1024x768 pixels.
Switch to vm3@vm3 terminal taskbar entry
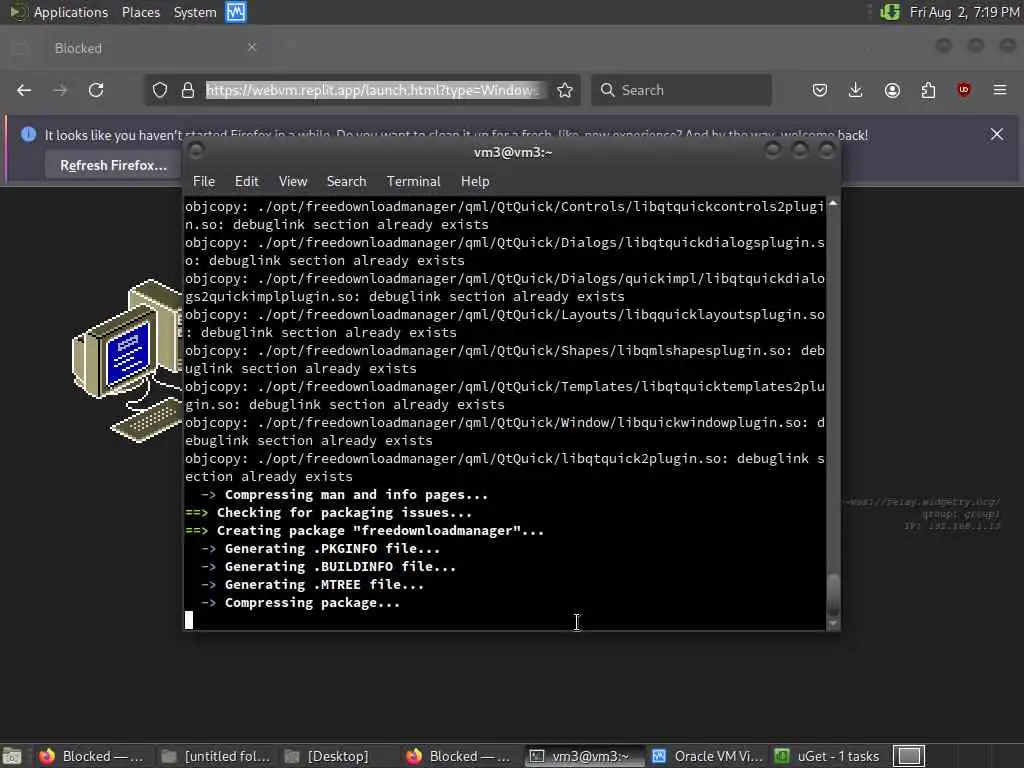coord(584,756)
